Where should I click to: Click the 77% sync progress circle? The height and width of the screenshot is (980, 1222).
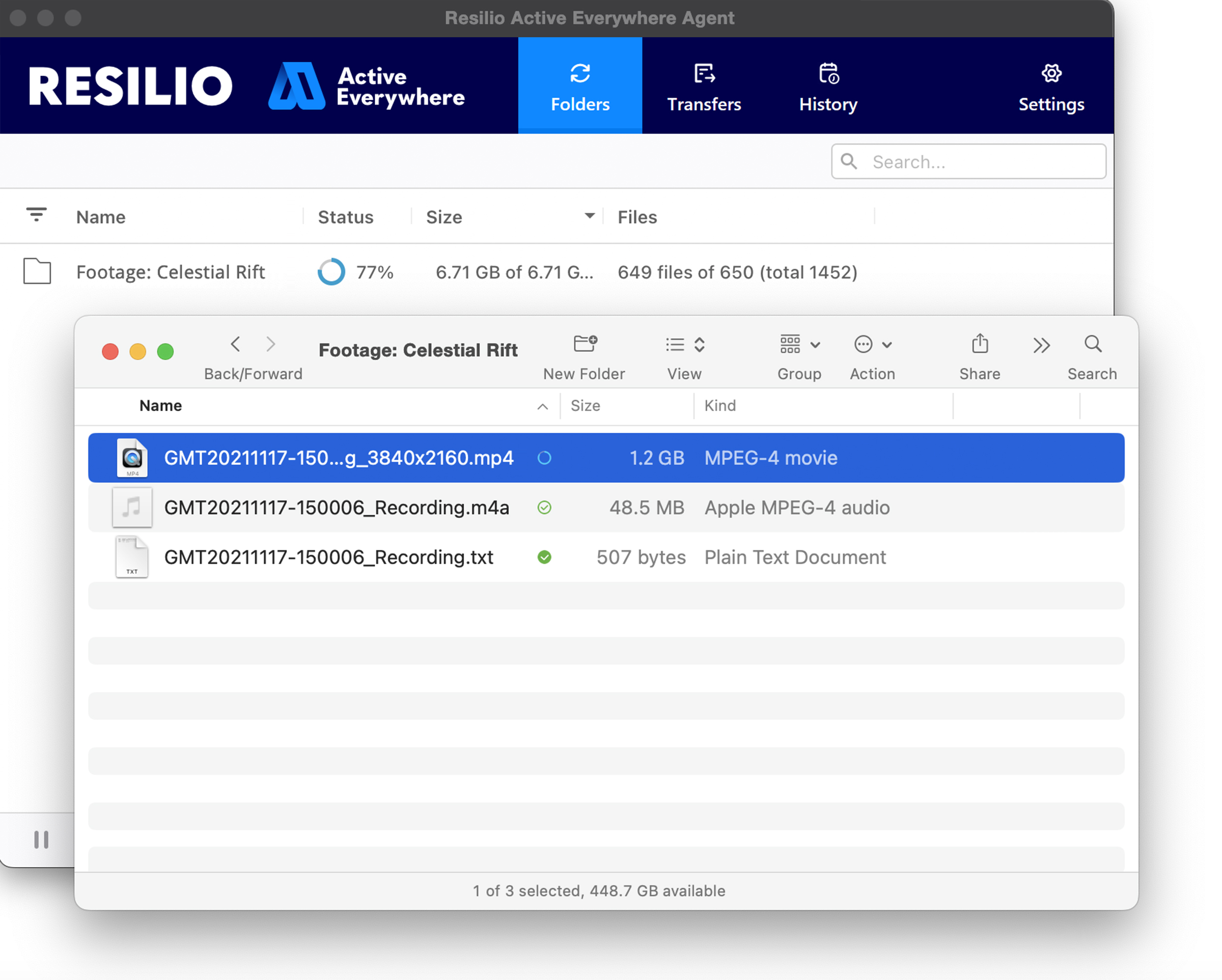(x=331, y=272)
